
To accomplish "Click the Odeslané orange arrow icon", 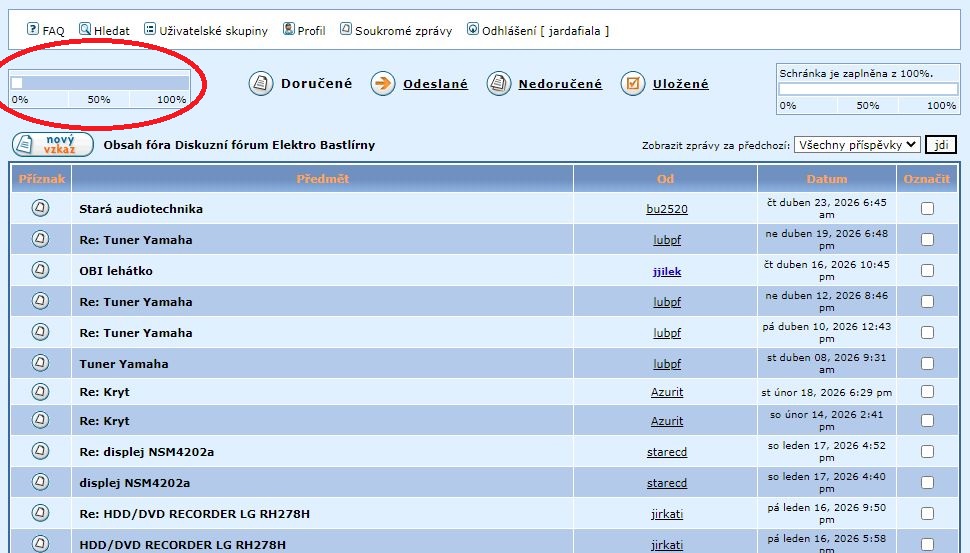I will pyautogui.click(x=383, y=84).
